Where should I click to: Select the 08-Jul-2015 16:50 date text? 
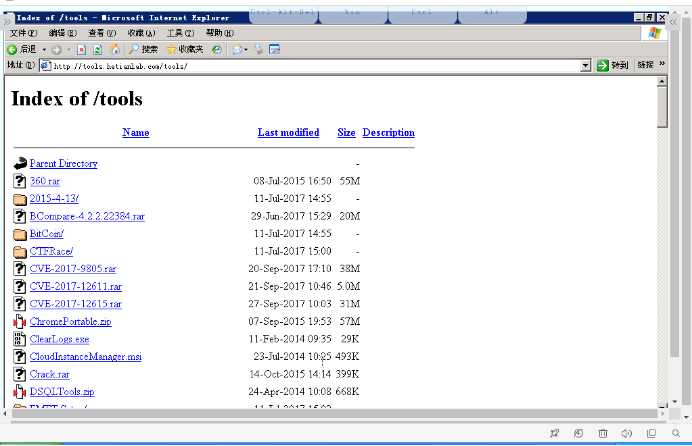point(292,181)
